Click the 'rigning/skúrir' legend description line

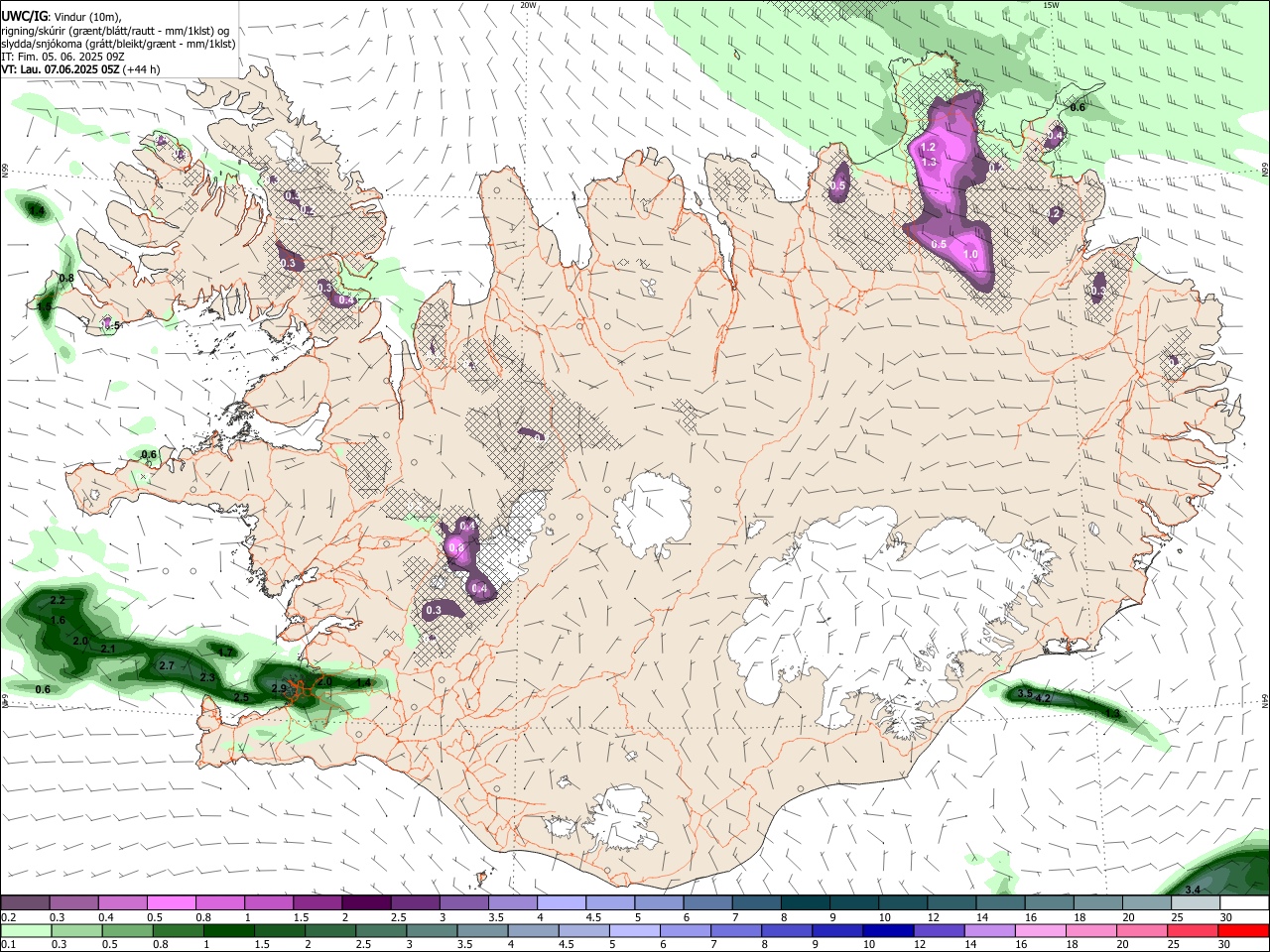coord(115,30)
